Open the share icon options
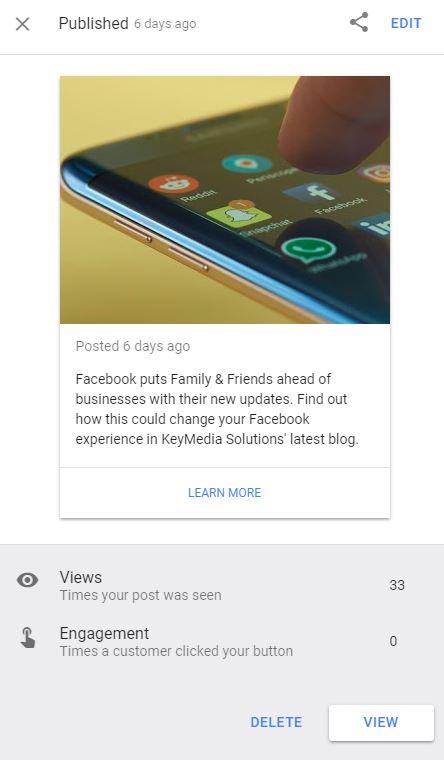 pos(359,23)
